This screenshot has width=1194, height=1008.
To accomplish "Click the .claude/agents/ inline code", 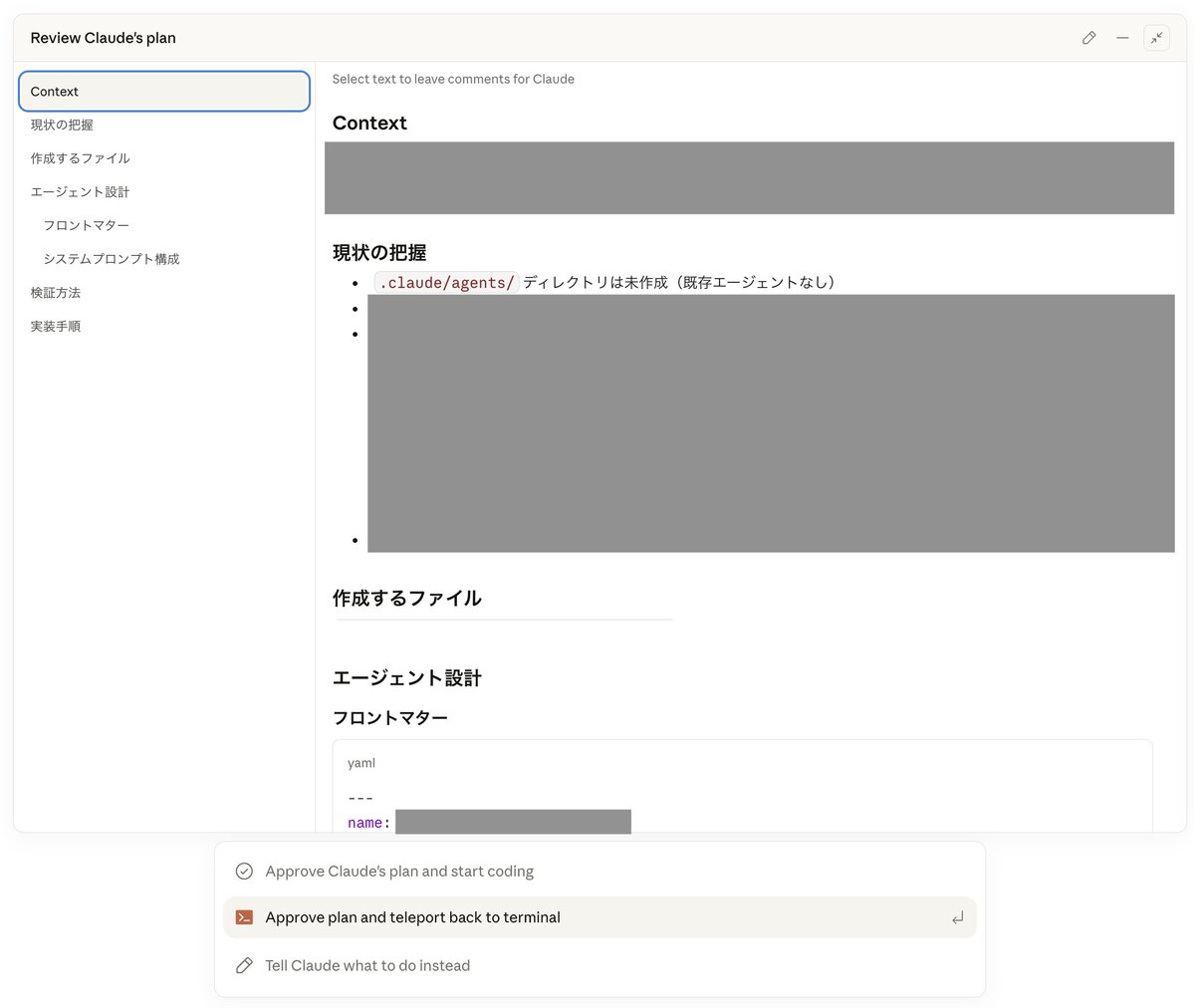I will pyautogui.click(x=447, y=283).
